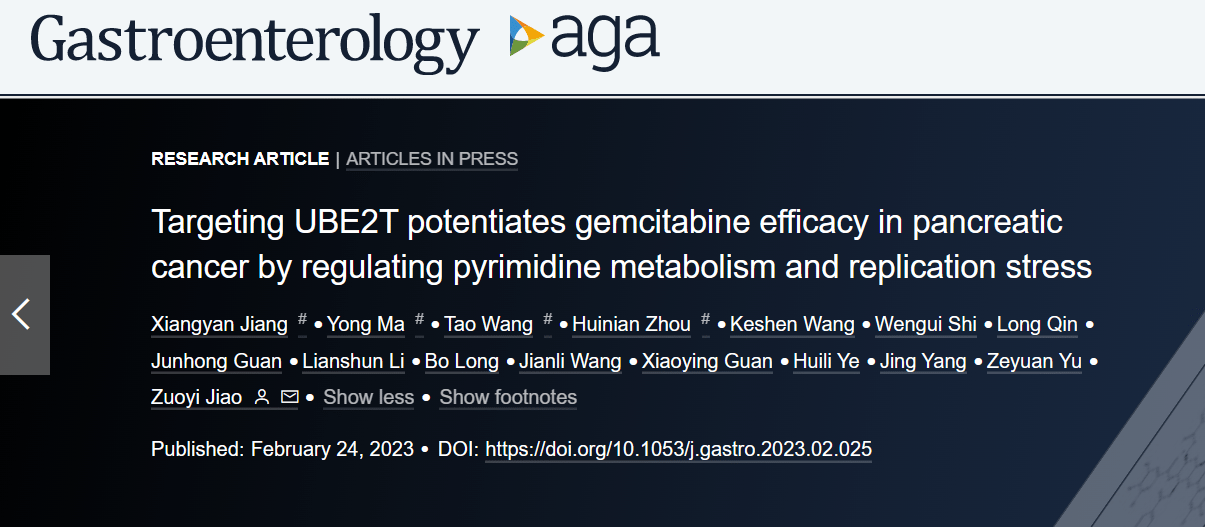
Task: Open author Xiangyan Jiang's details
Action: (x=219, y=325)
